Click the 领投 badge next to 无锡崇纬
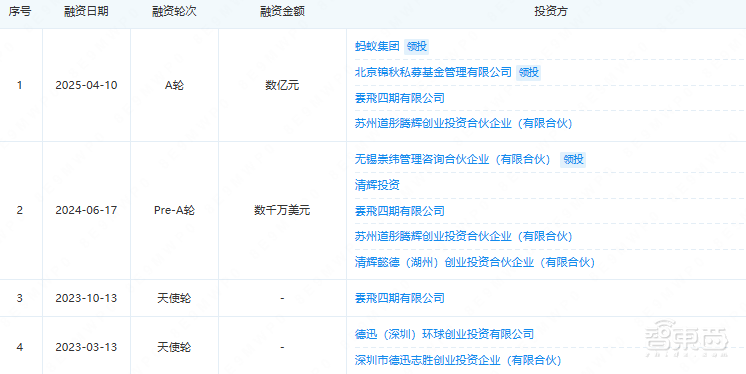Viewport: 746px width, 374px height. (x=573, y=159)
